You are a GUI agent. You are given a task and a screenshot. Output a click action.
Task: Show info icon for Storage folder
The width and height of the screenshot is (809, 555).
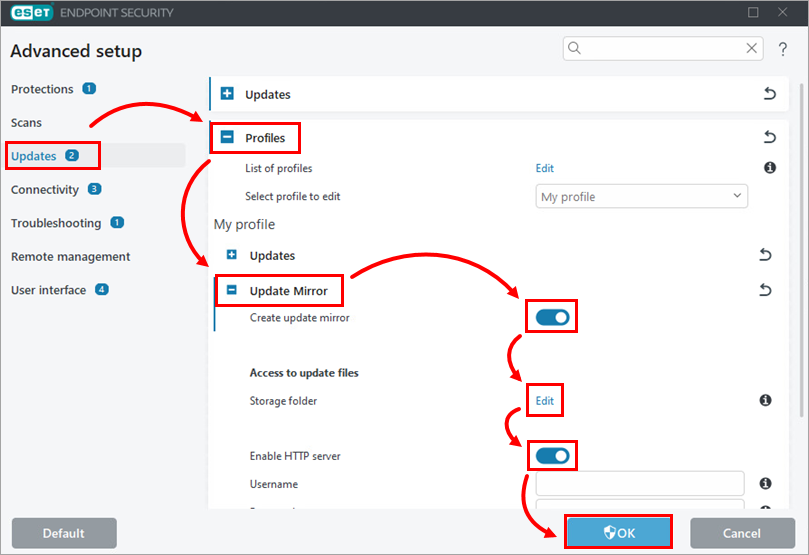tap(765, 400)
